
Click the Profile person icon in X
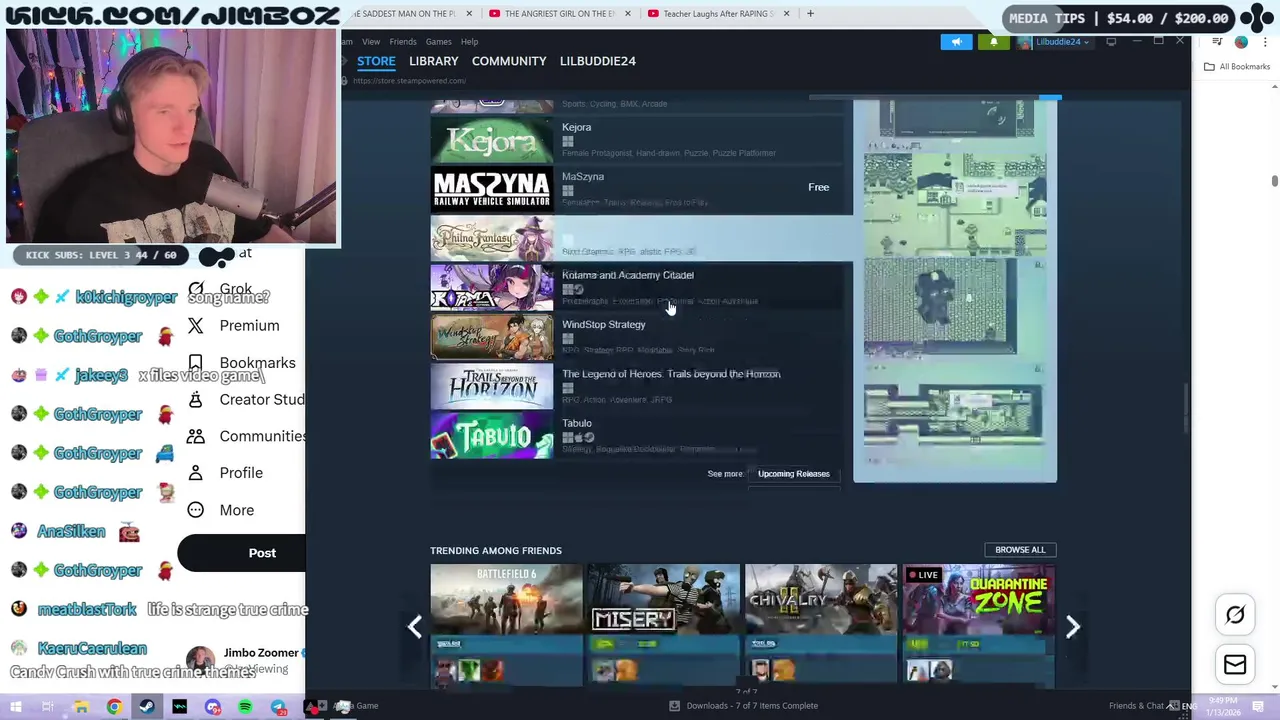pos(196,473)
